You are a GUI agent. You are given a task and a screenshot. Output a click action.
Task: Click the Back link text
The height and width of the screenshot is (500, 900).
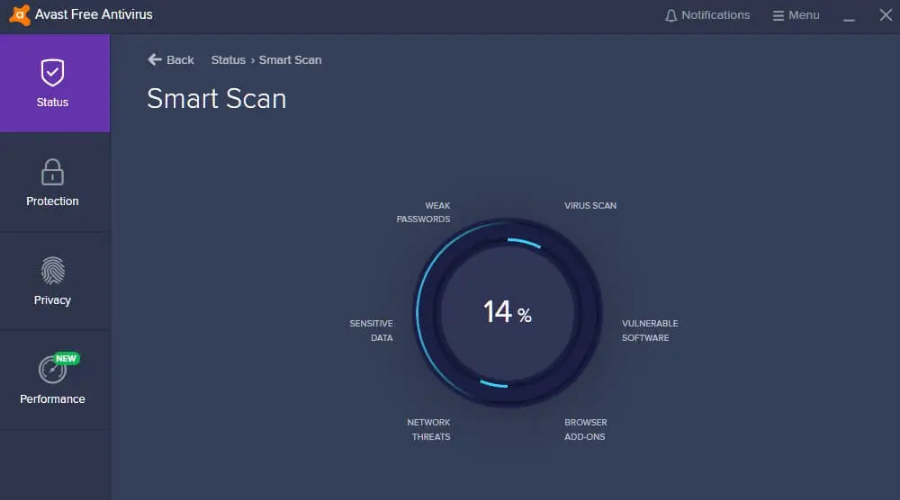point(180,60)
